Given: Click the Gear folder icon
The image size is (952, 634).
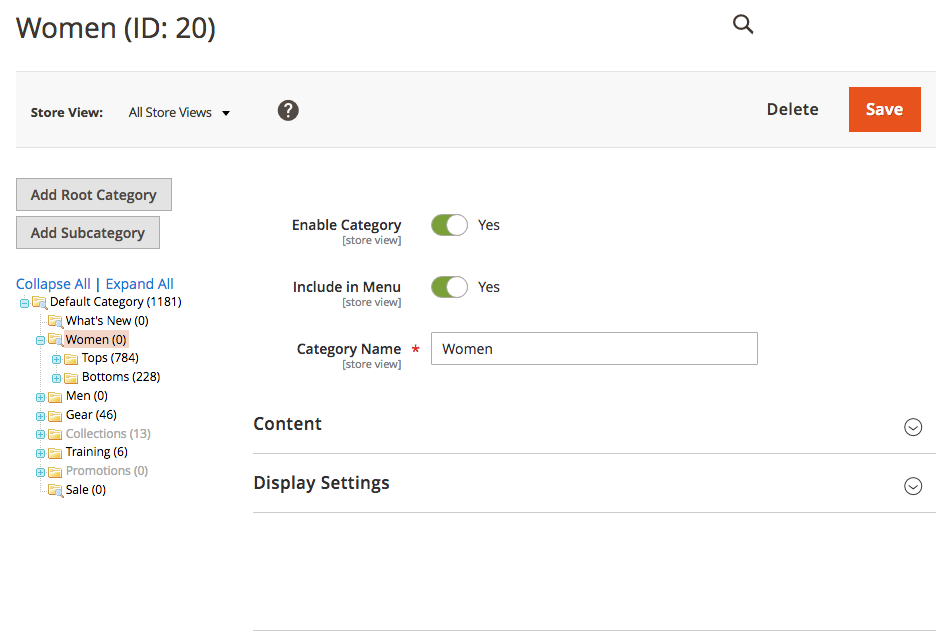Looking at the screenshot, I should [x=55, y=416].
